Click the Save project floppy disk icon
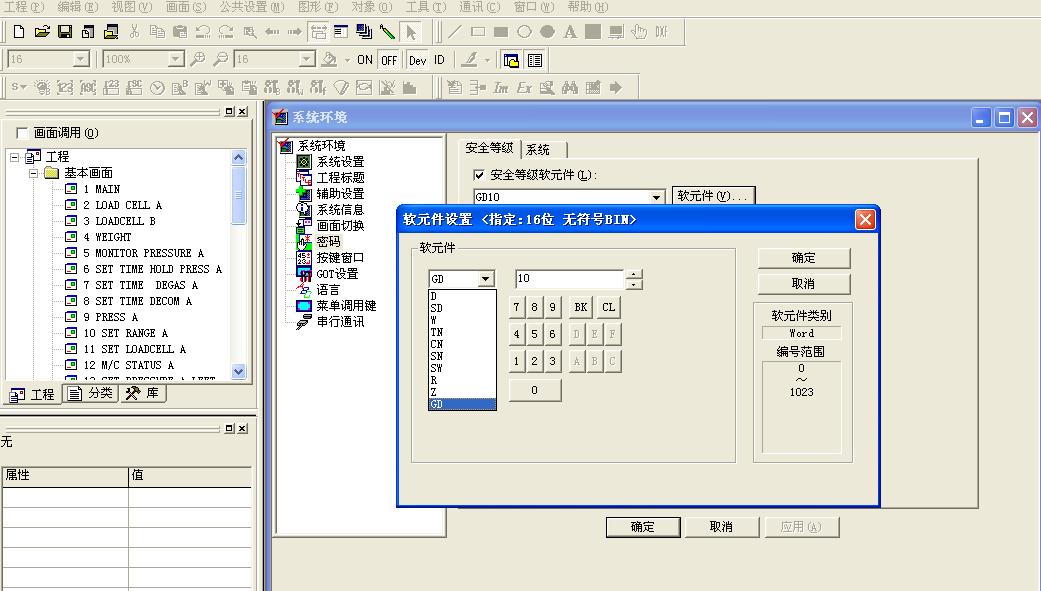The width and height of the screenshot is (1041, 591). (64, 32)
